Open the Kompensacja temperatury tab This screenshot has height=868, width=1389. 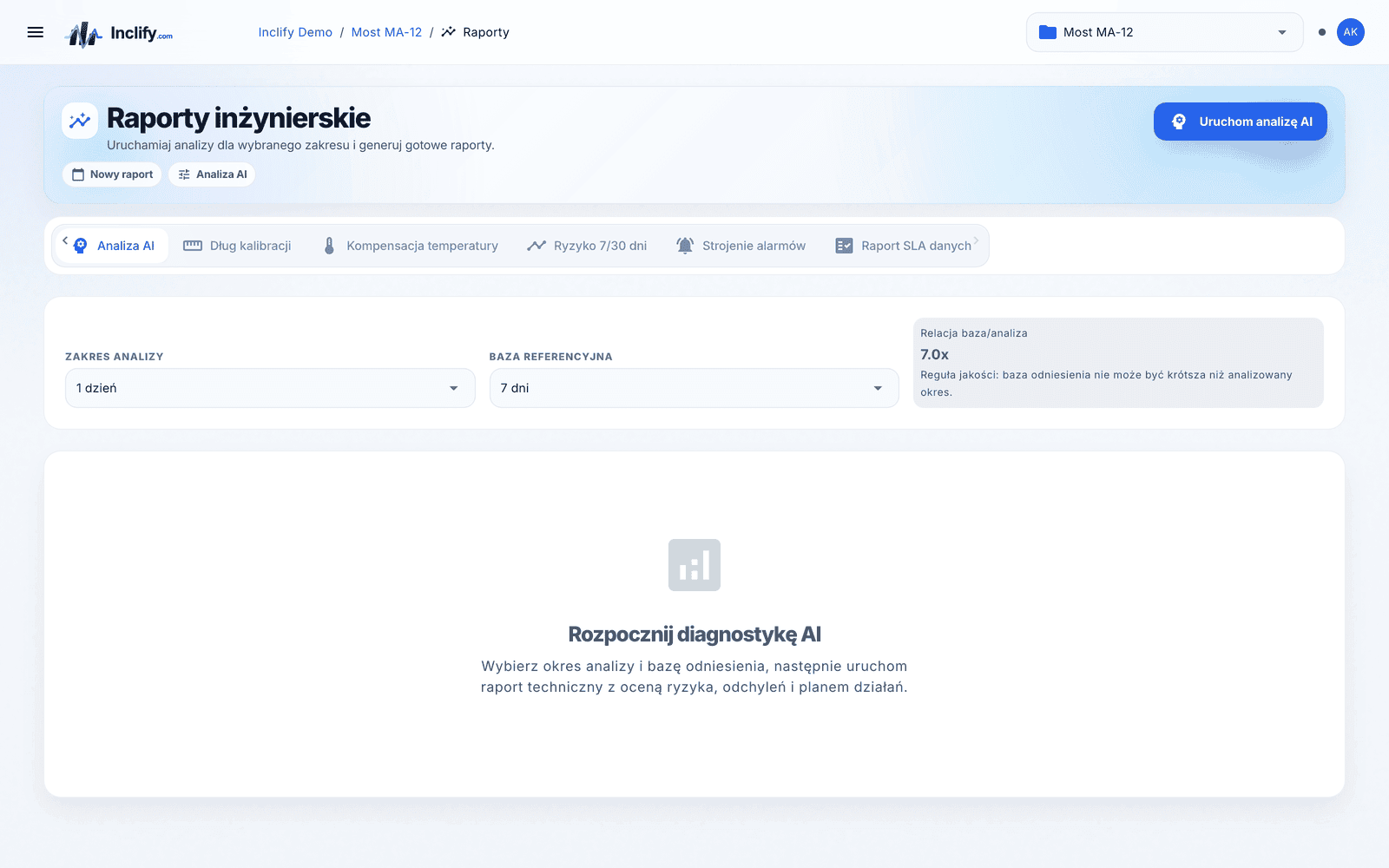point(410,246)
